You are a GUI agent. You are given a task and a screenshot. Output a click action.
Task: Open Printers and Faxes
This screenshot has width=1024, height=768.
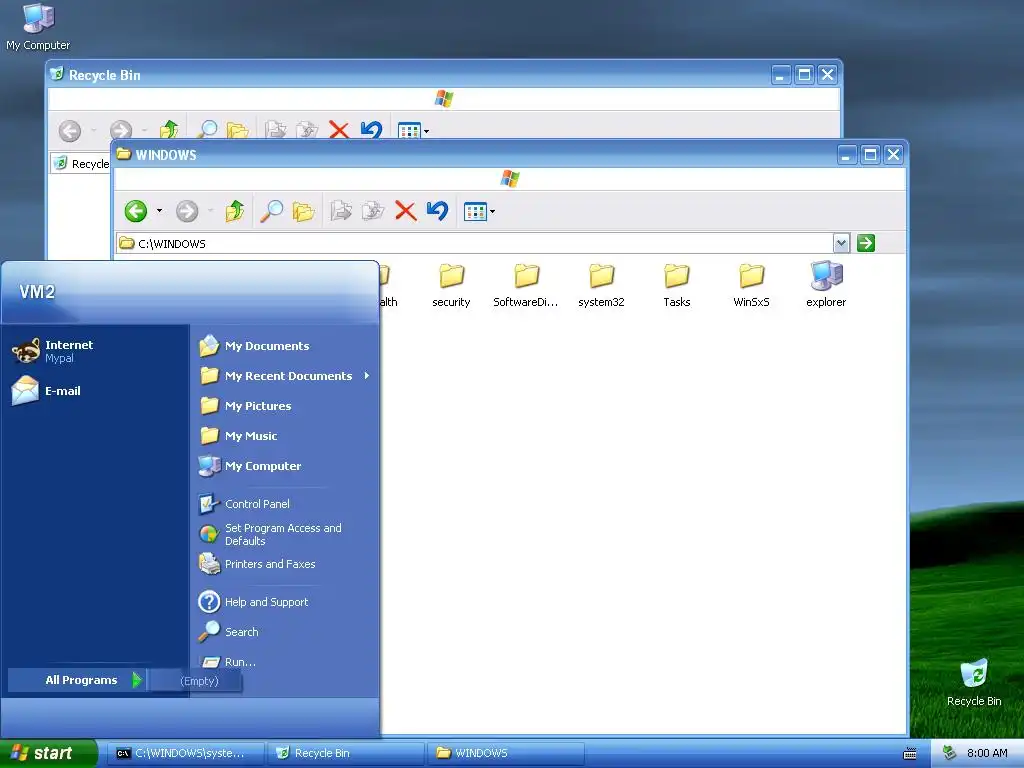click(x=285, y=564)
